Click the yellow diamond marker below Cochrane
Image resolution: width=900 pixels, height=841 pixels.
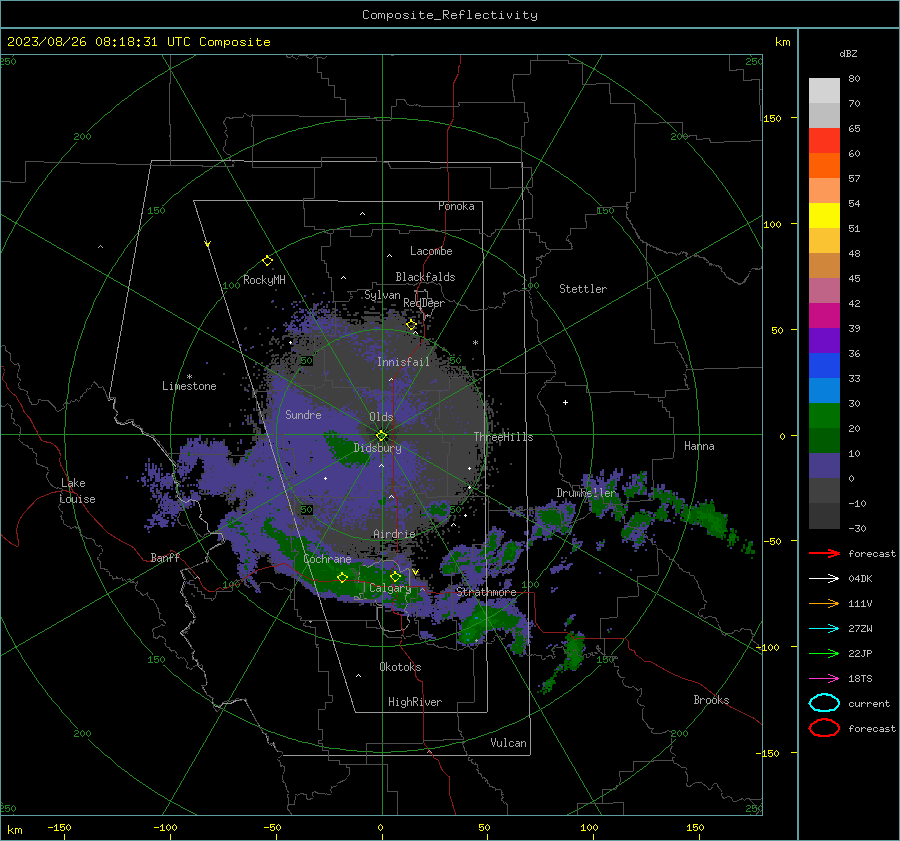click(x=342, y=577)
